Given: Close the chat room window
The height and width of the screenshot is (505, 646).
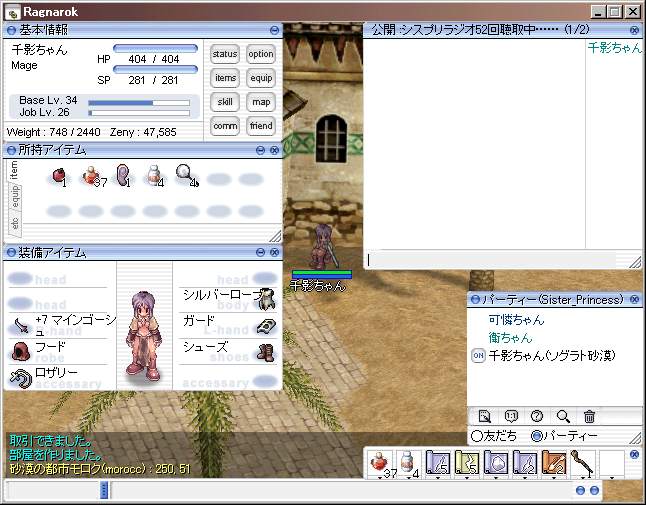Looking at the screenshot, I should coord(635,30).
